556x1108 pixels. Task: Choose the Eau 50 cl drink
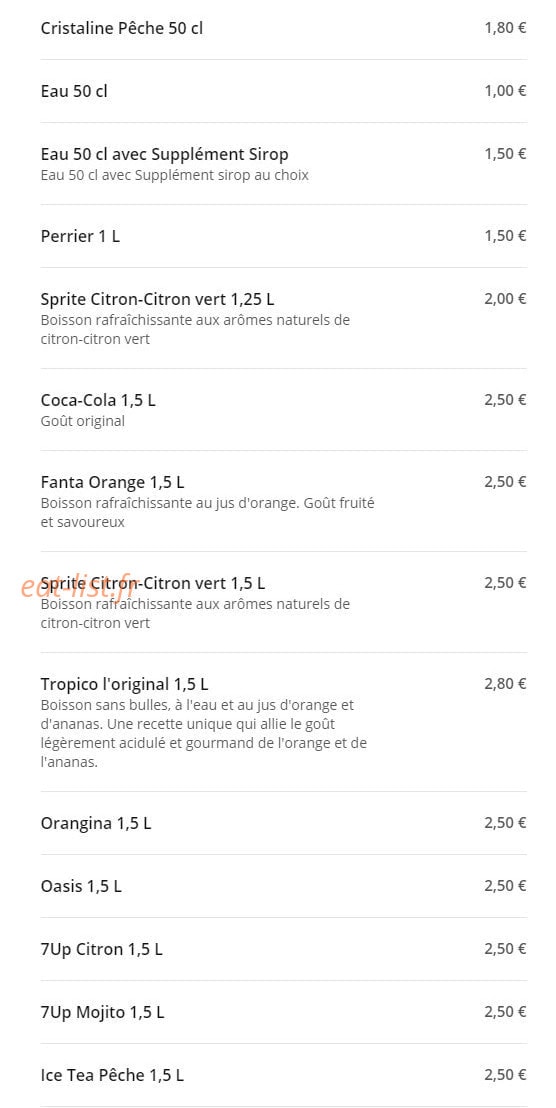(x=283, y=91)
